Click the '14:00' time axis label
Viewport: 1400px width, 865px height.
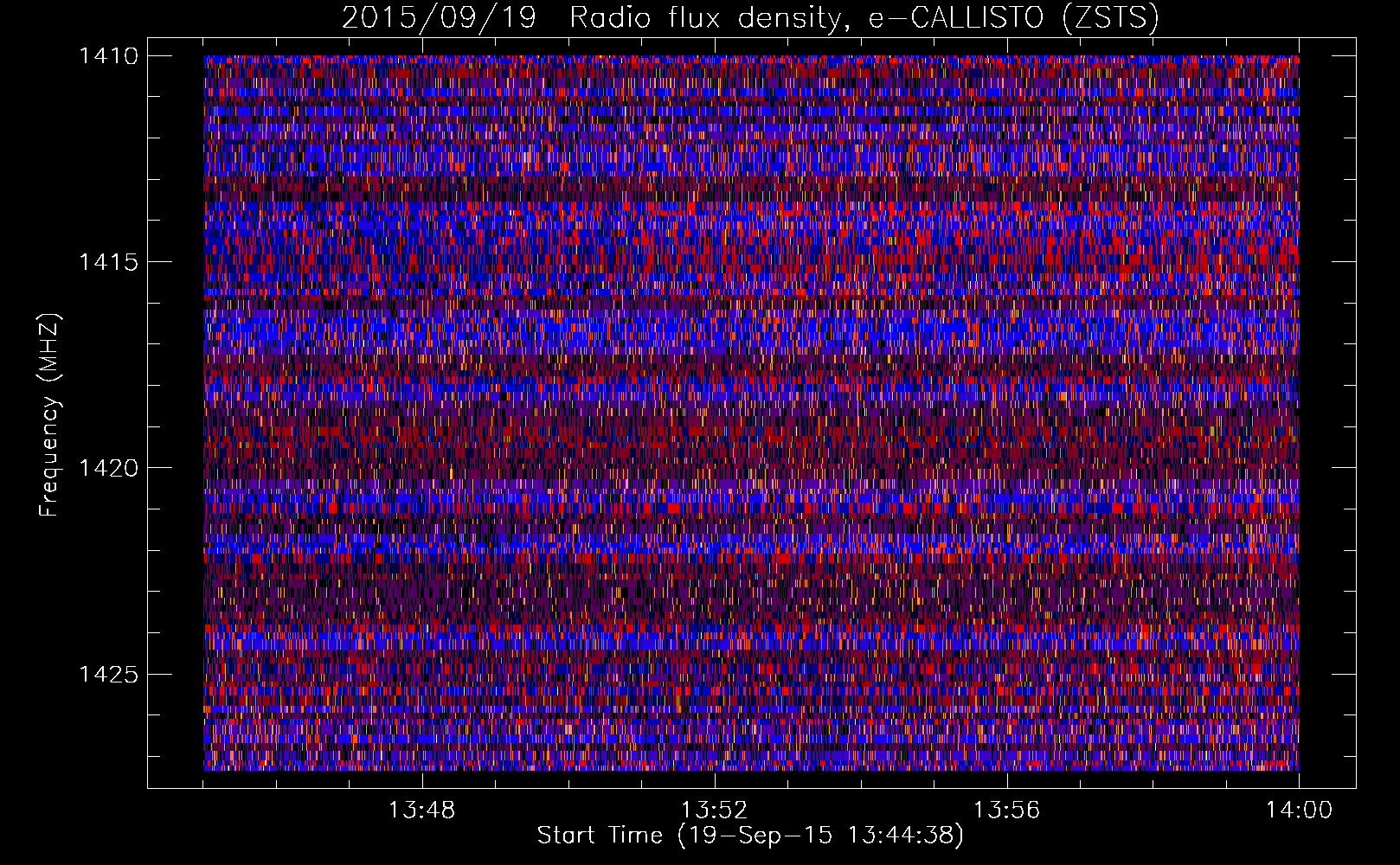[x=1299, y=811]
